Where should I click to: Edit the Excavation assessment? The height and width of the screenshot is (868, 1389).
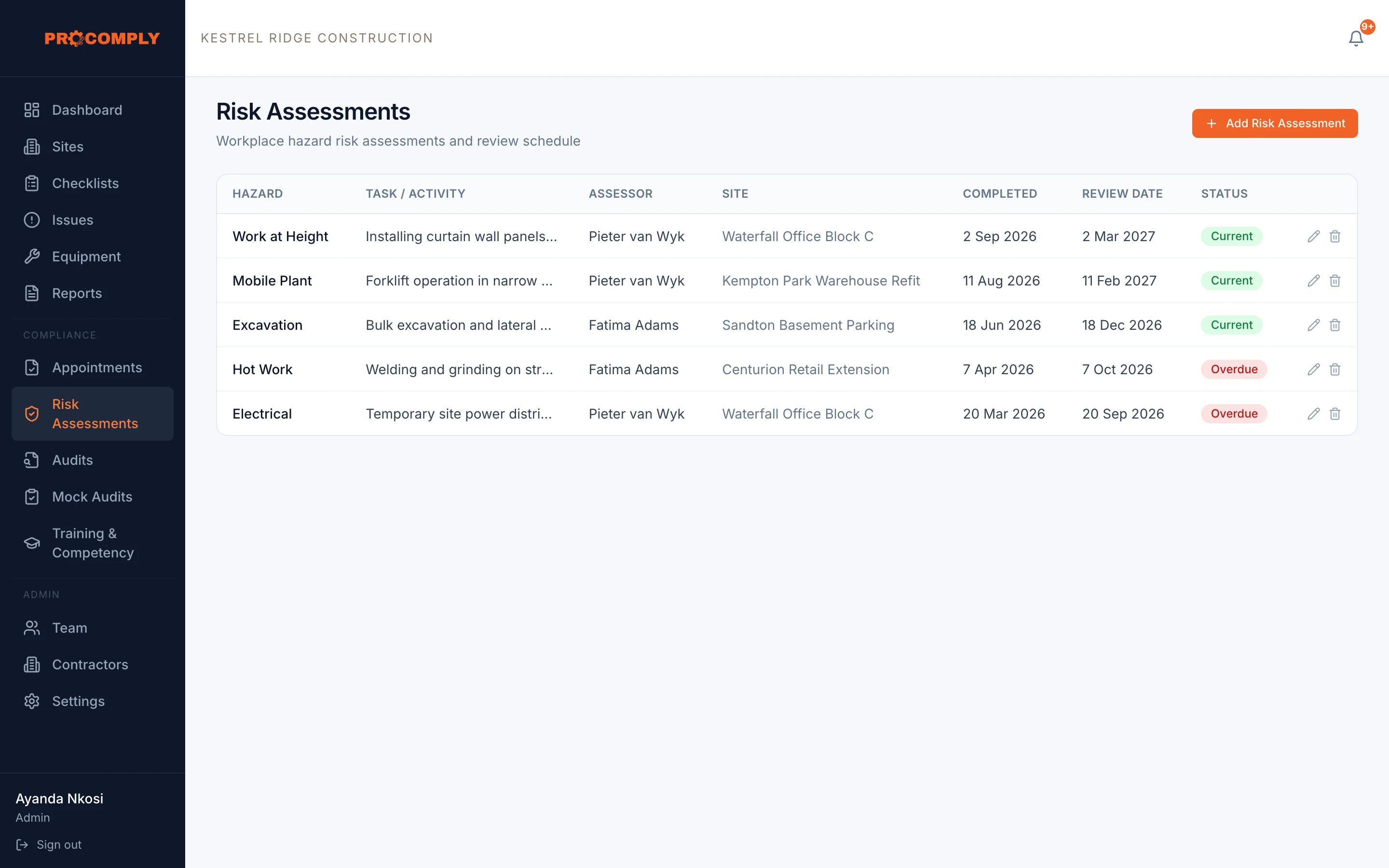click(x=1313, y=325)
